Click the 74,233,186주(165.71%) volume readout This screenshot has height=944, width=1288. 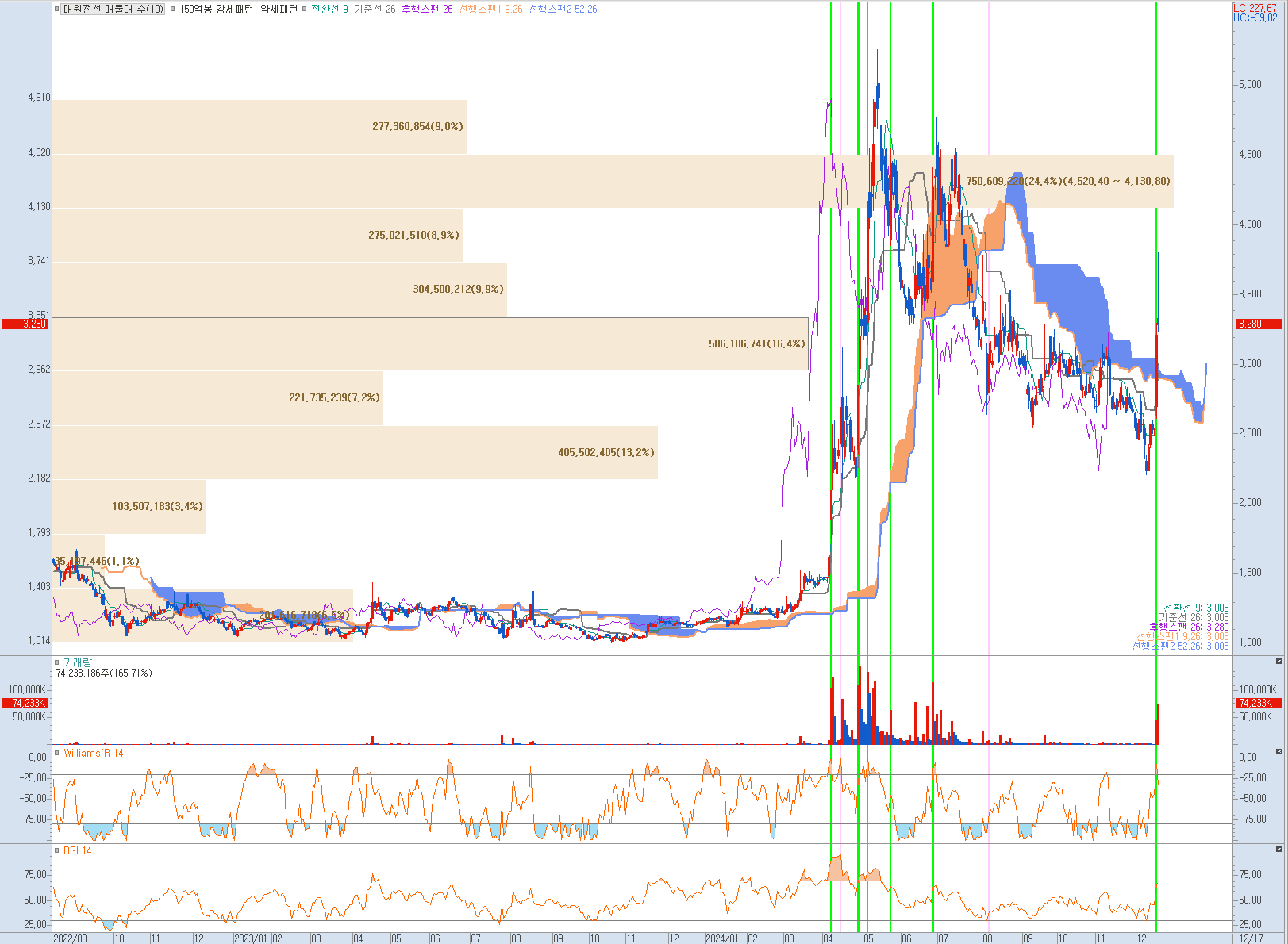(x=104, y=673)
